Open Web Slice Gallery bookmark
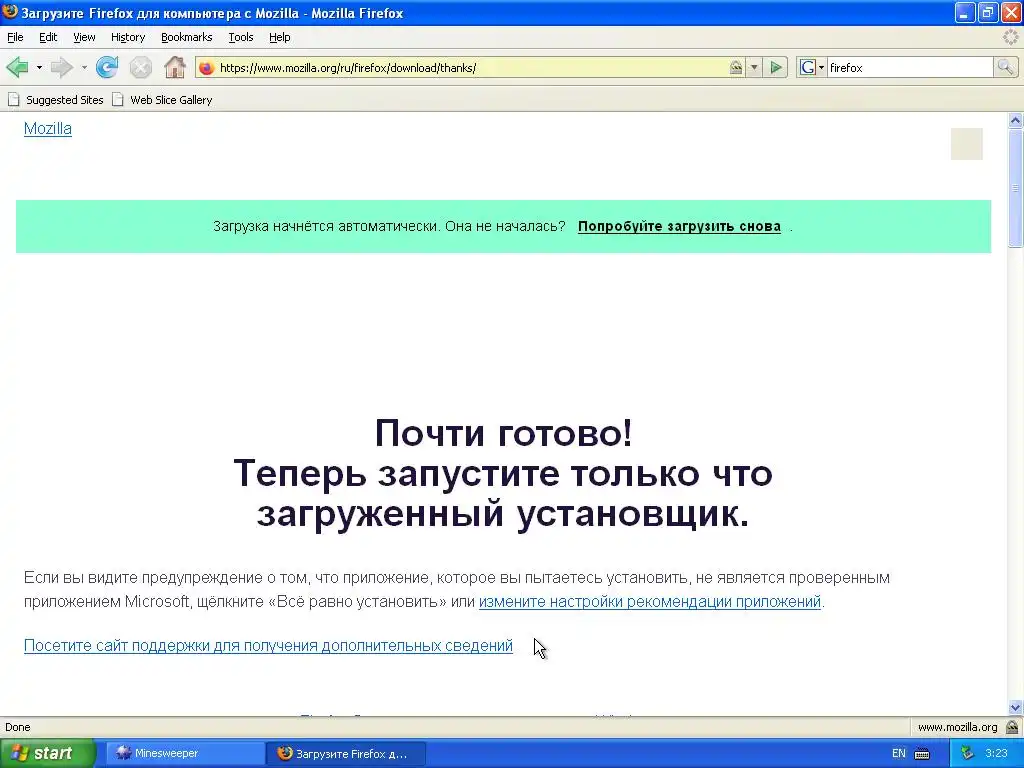The height and width of the screenshot is (768, 1024). (x=162, y=100)
